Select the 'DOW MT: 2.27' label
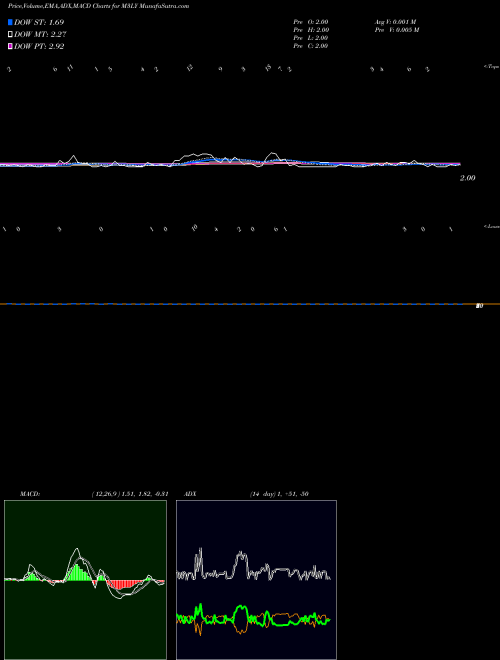 40,35
